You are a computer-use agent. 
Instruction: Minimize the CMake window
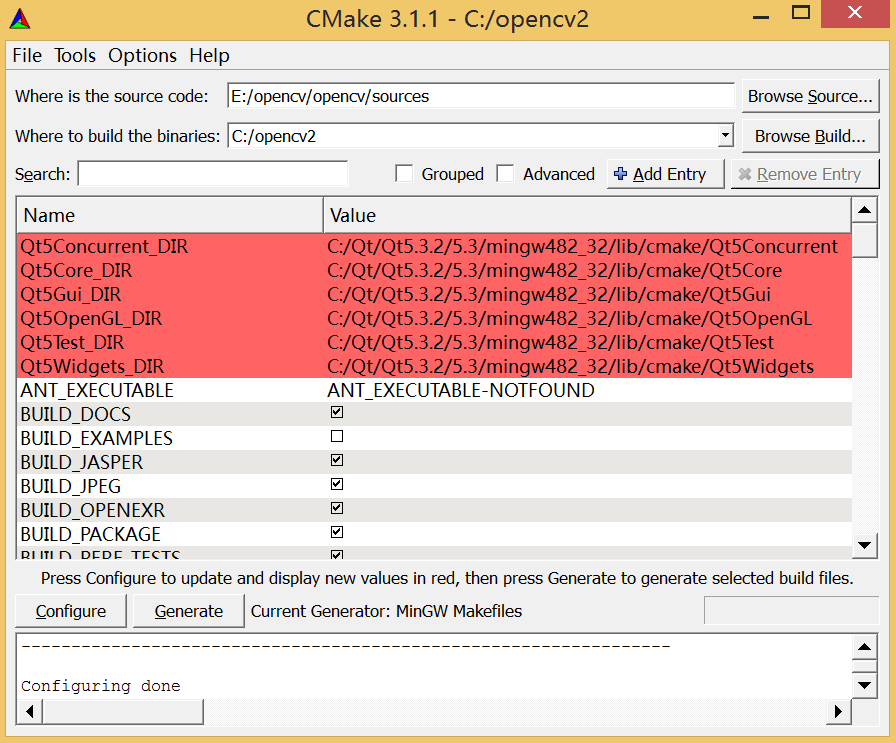[761, 17]
